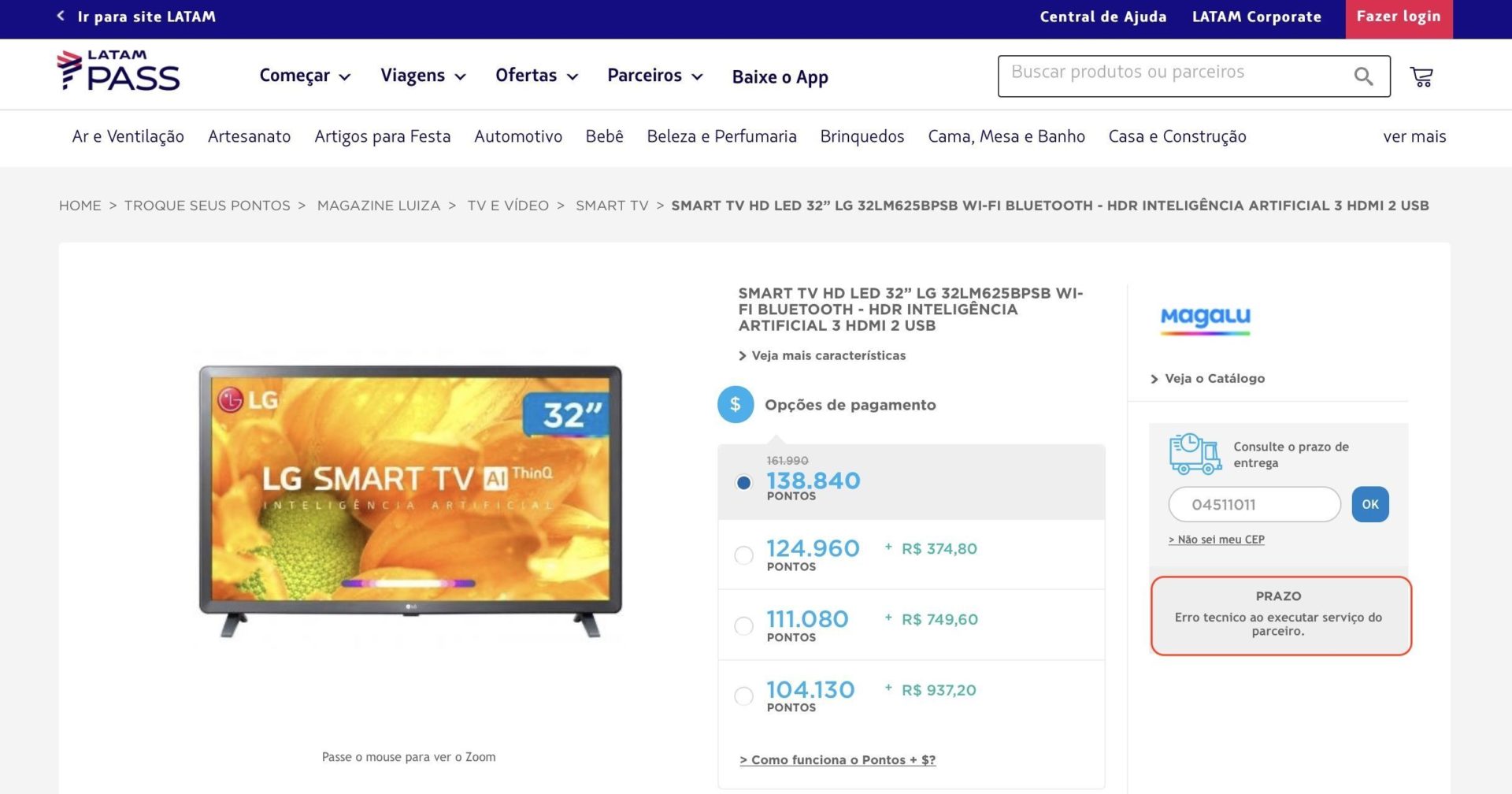This screenshot has width=1512, height=794.
Task: Select the 104.130 pontos + R$ 937,20 option
Action: (743, 696)
